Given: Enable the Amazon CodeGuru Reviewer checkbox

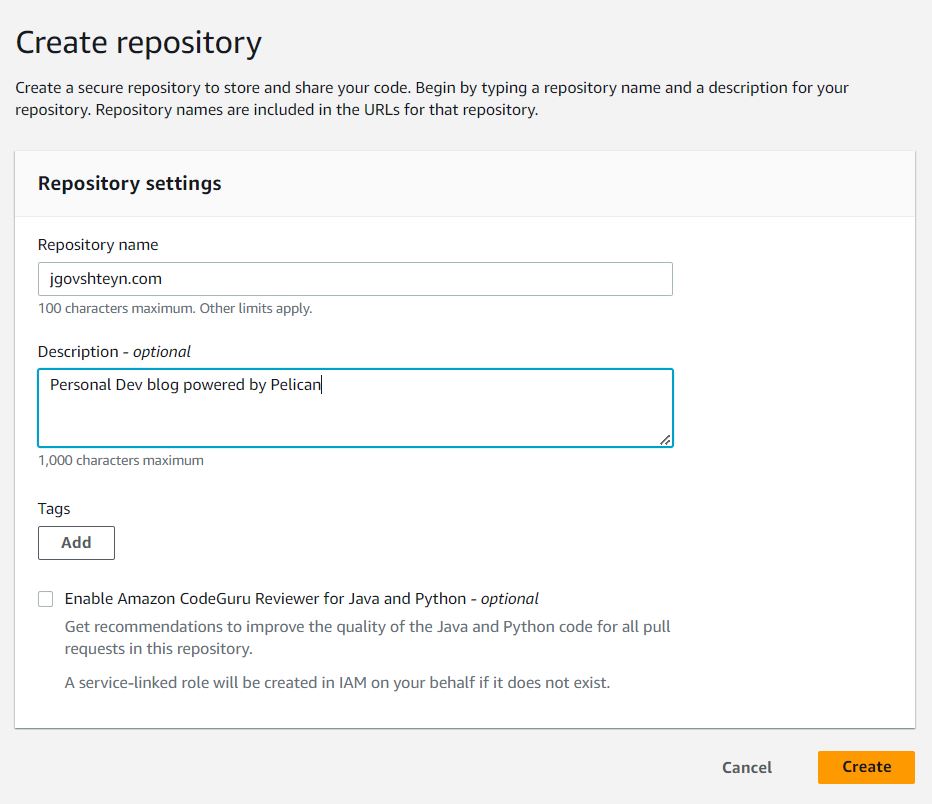Looking at the screenshot, I should (46, 599).
